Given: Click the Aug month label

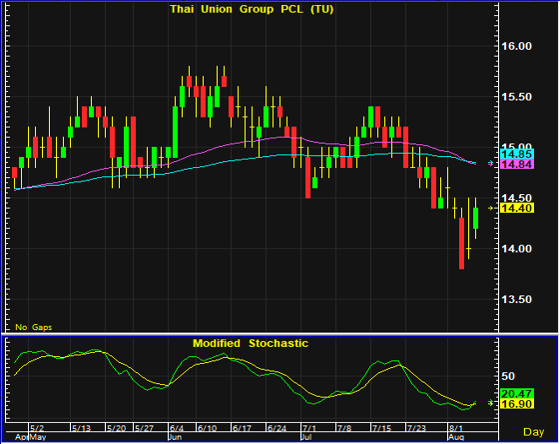Looking at the screenshot, I should [456, 437].
